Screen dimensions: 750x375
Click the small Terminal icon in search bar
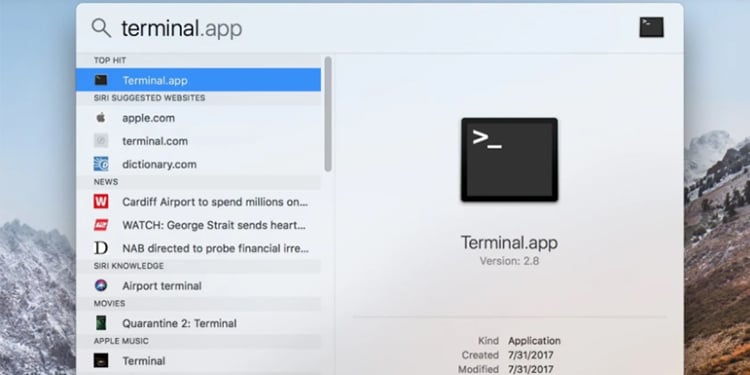pyautogui.click(x=651, y=27)
